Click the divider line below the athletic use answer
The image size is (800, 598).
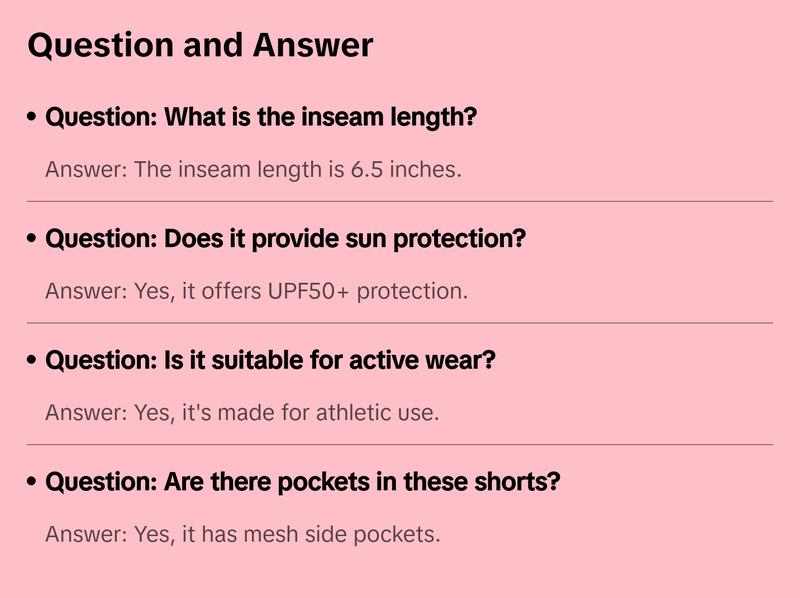400,444
